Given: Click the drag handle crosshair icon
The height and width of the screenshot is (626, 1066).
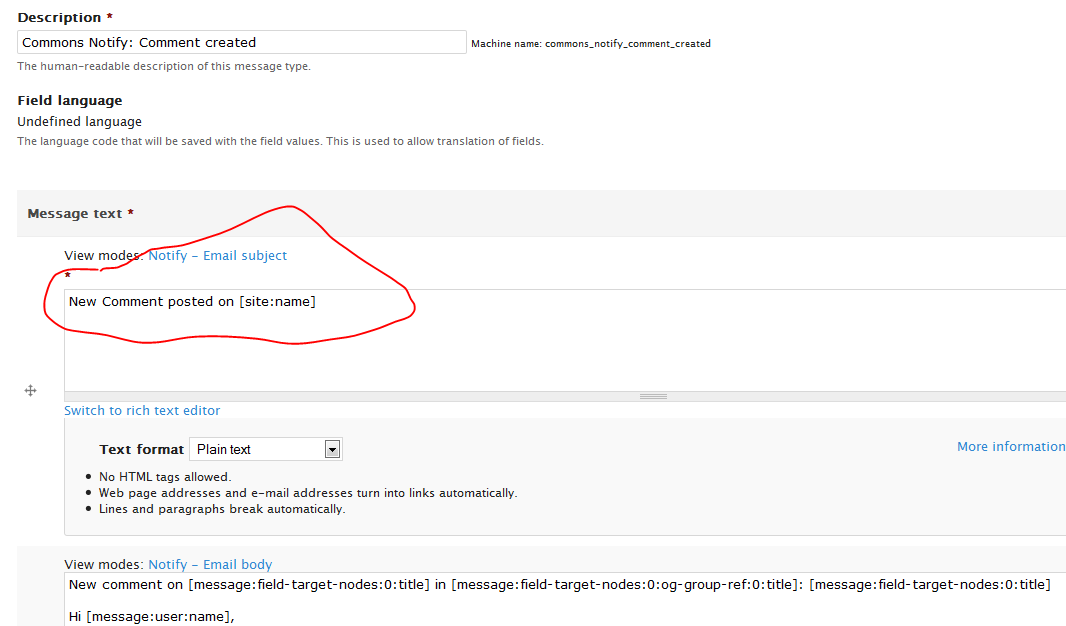Looking at the screenshot, I should point(30,391).
